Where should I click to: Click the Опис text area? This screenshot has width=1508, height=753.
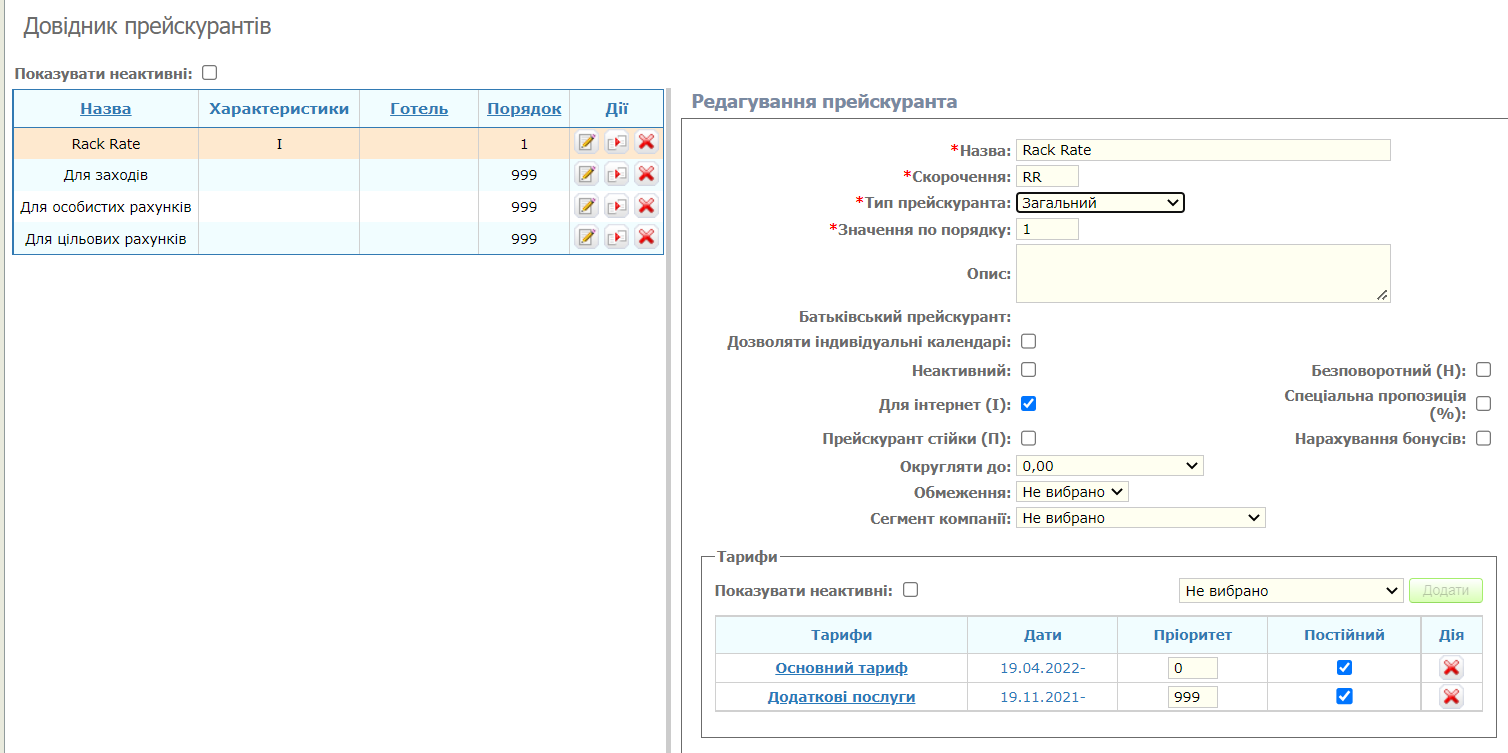point(1202,273)
